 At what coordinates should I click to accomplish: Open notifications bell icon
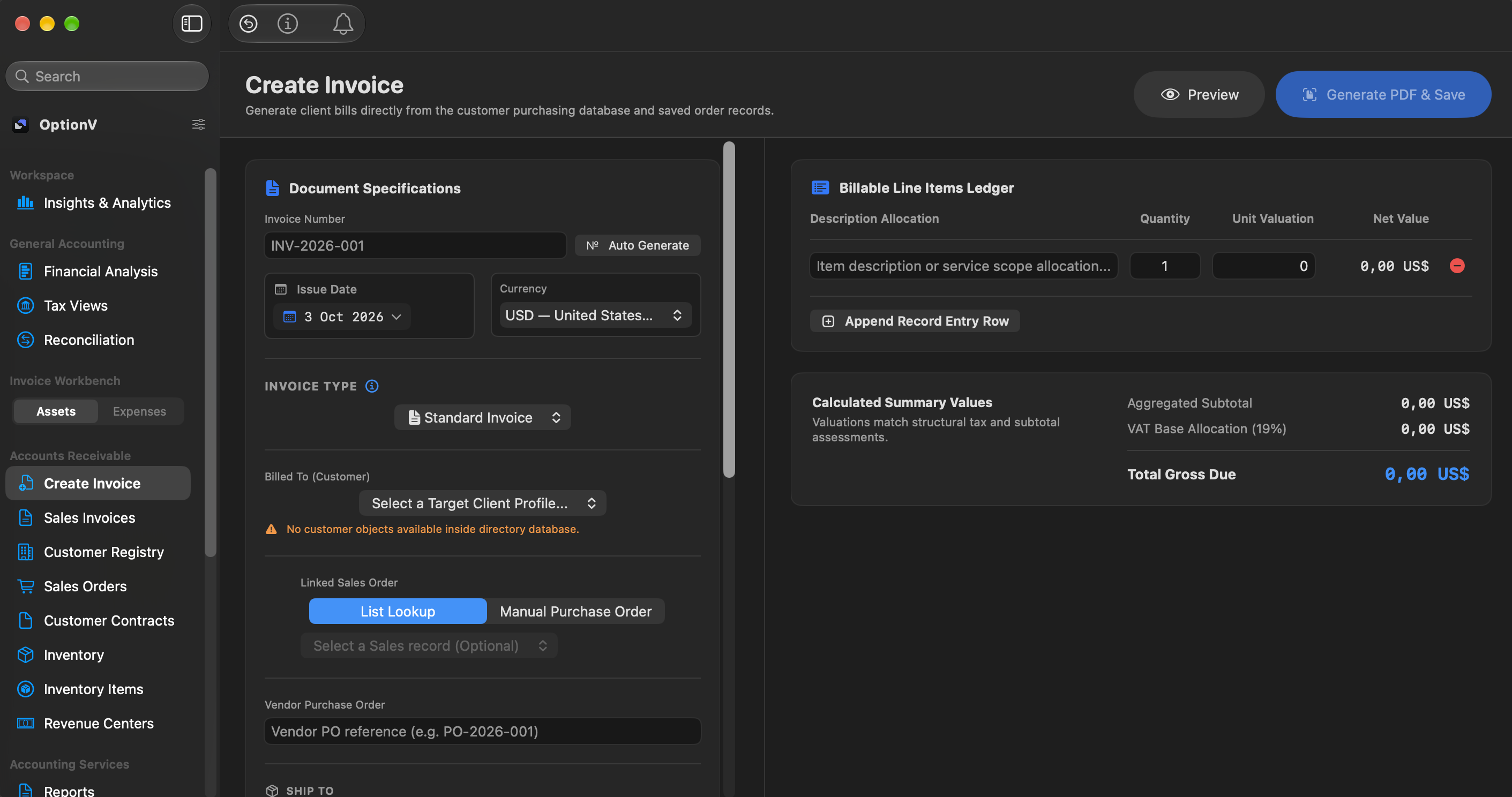(343, 24)
